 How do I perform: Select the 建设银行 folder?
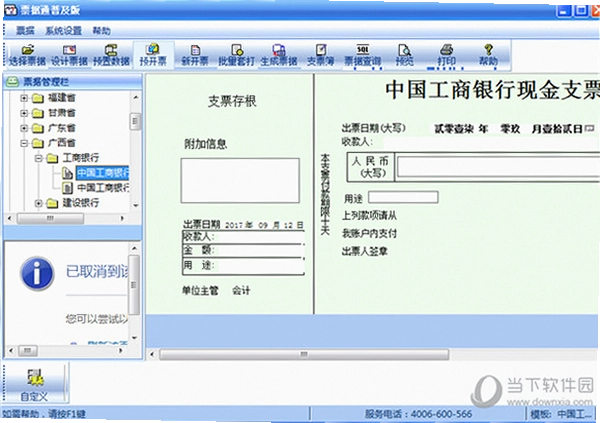81,203
